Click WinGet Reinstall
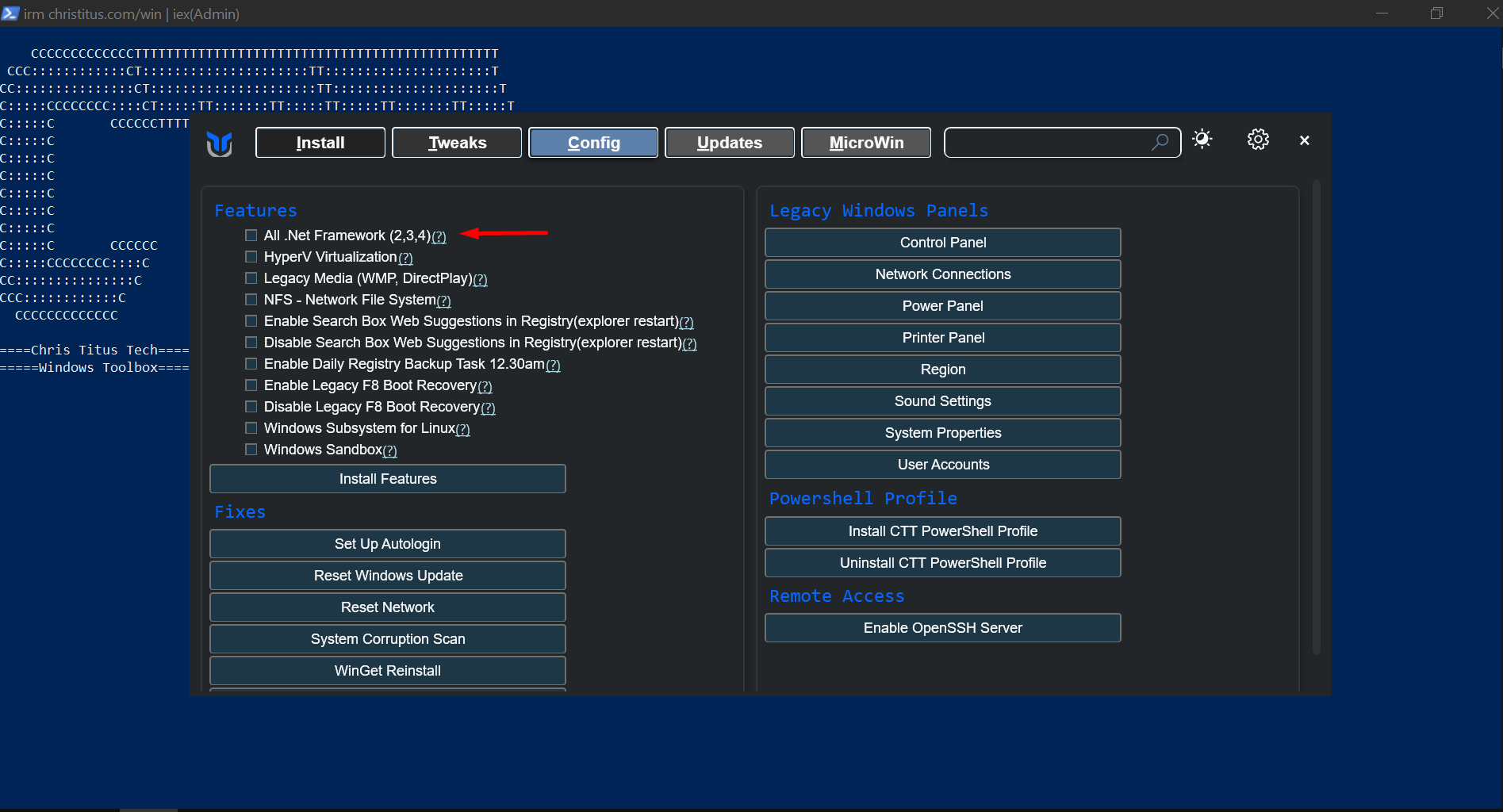The height and width of the screenshot is (812, 1503). pos(388,671)
